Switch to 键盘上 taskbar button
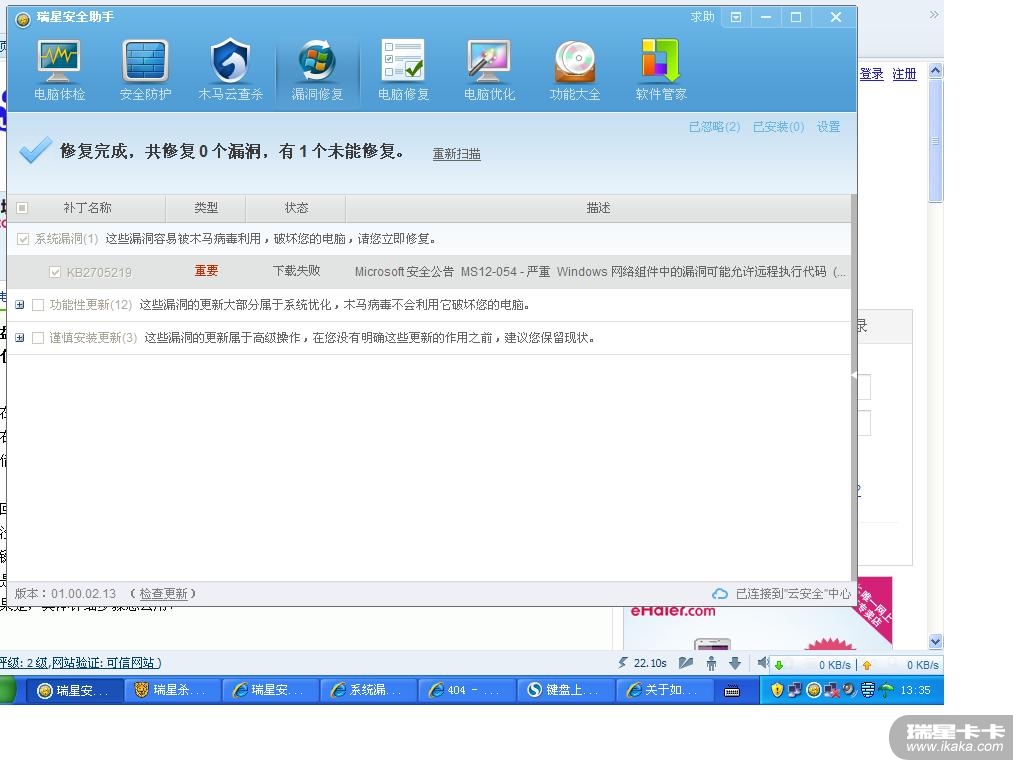 coord(564,690)
